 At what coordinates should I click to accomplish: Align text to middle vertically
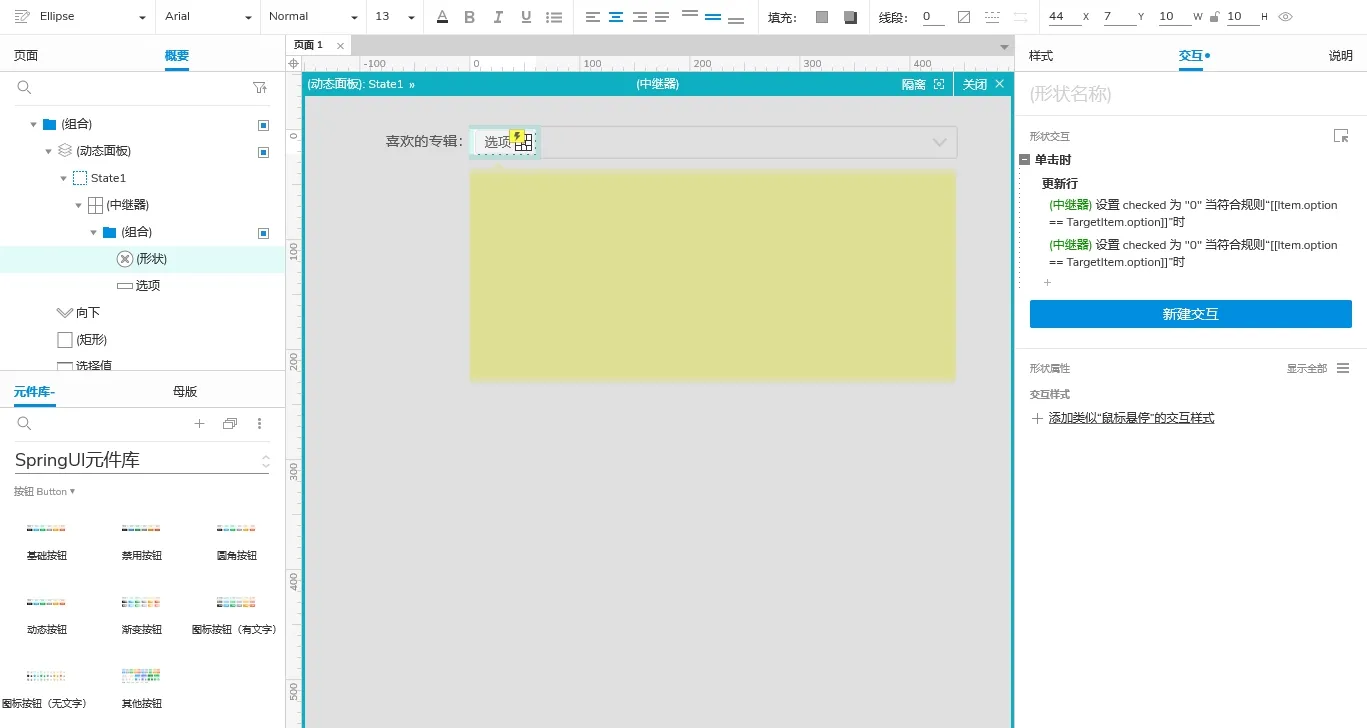pyautogui.click(x=713, y=17)
